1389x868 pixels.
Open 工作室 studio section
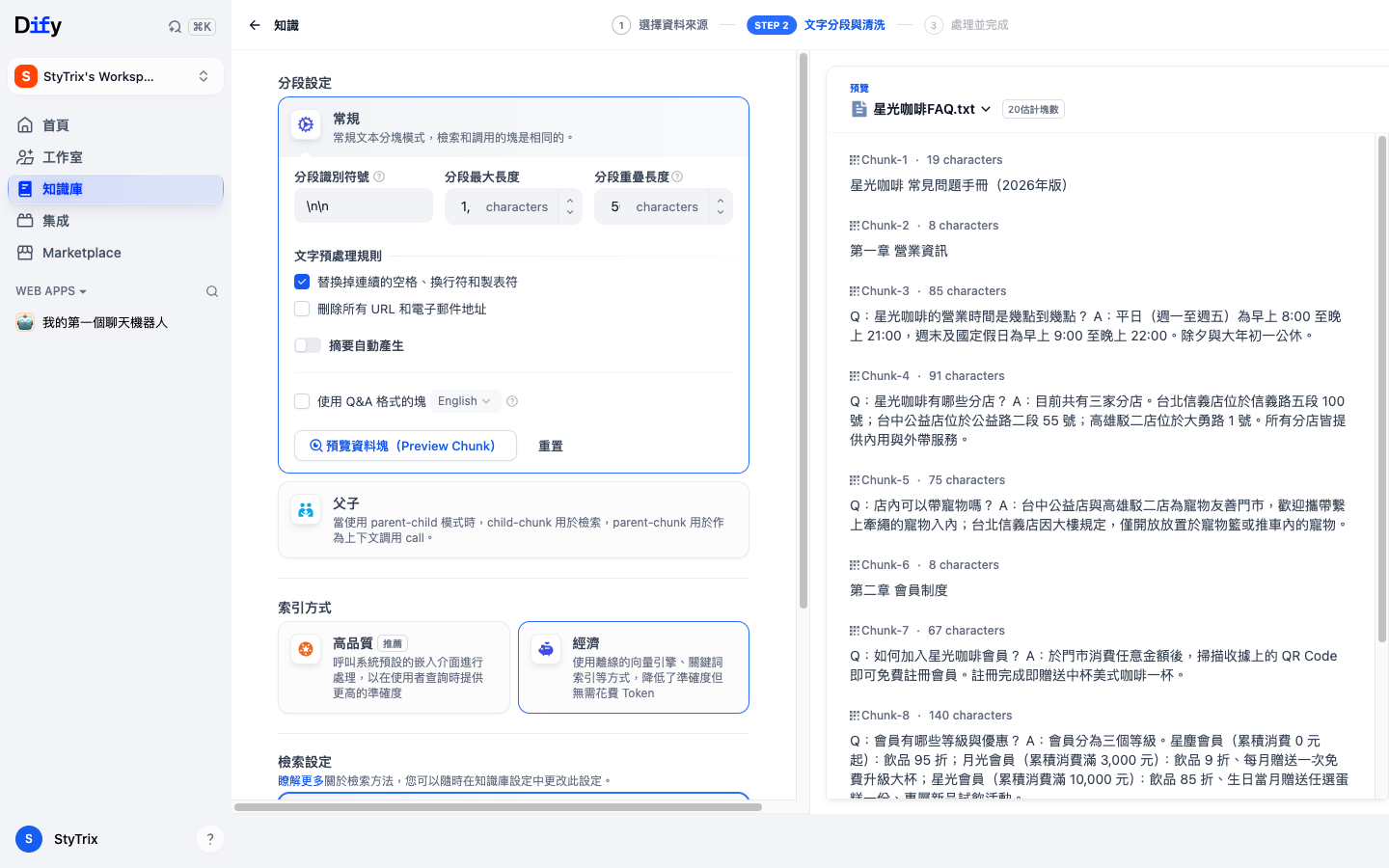tap(116, 157)
